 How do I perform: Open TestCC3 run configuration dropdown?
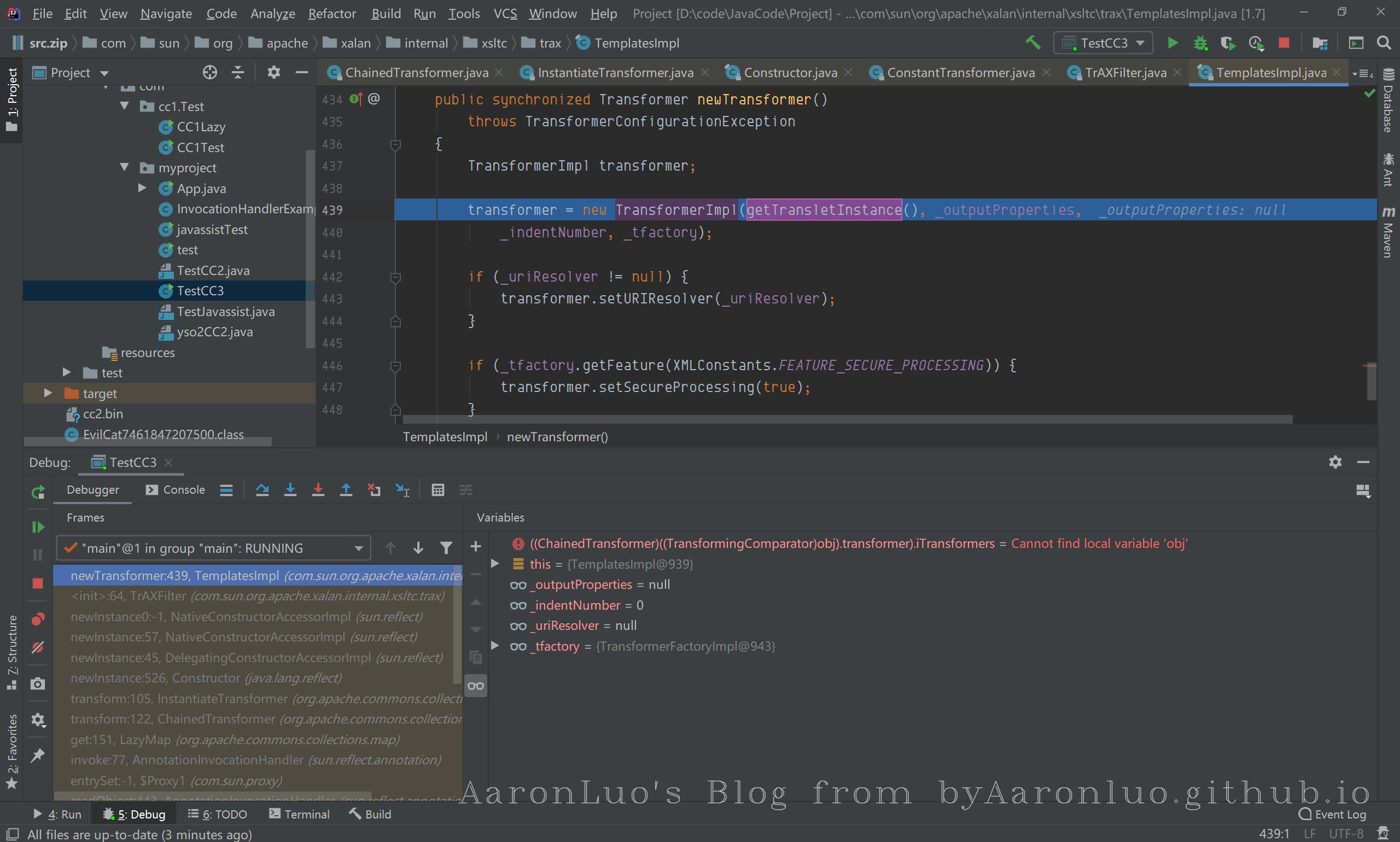pyautogui.click(x=1102, y=43)
